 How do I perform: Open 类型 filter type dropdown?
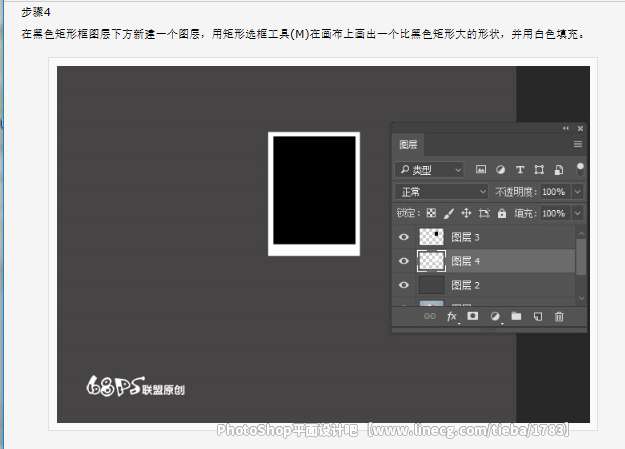point(429,169)
